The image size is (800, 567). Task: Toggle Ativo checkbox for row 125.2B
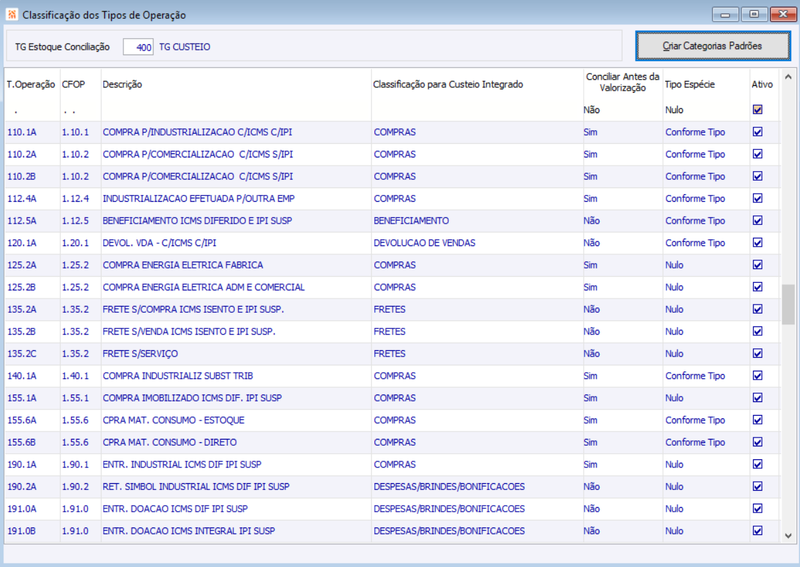(x=758, y=287)
